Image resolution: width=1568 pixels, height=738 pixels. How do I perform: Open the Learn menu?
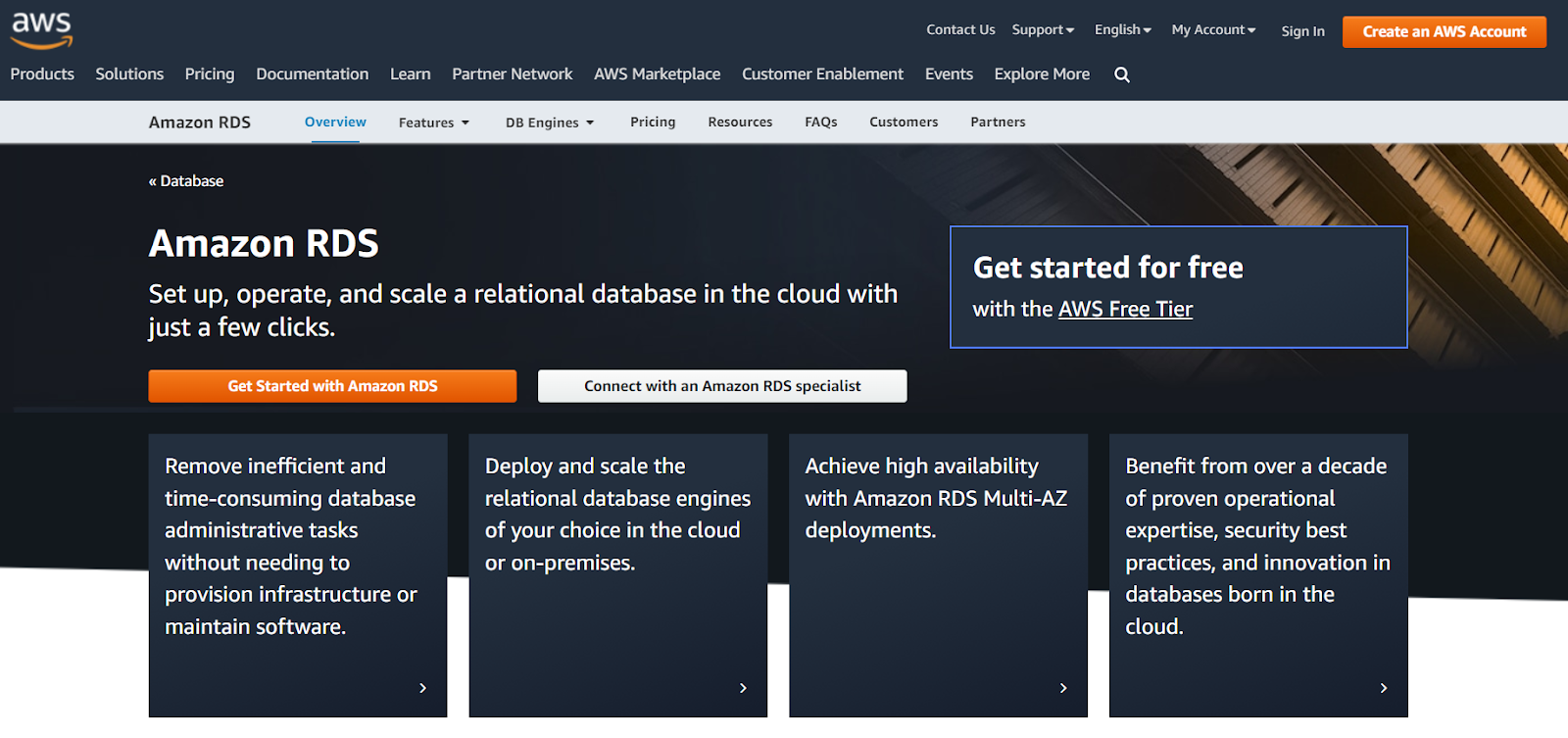411,74
